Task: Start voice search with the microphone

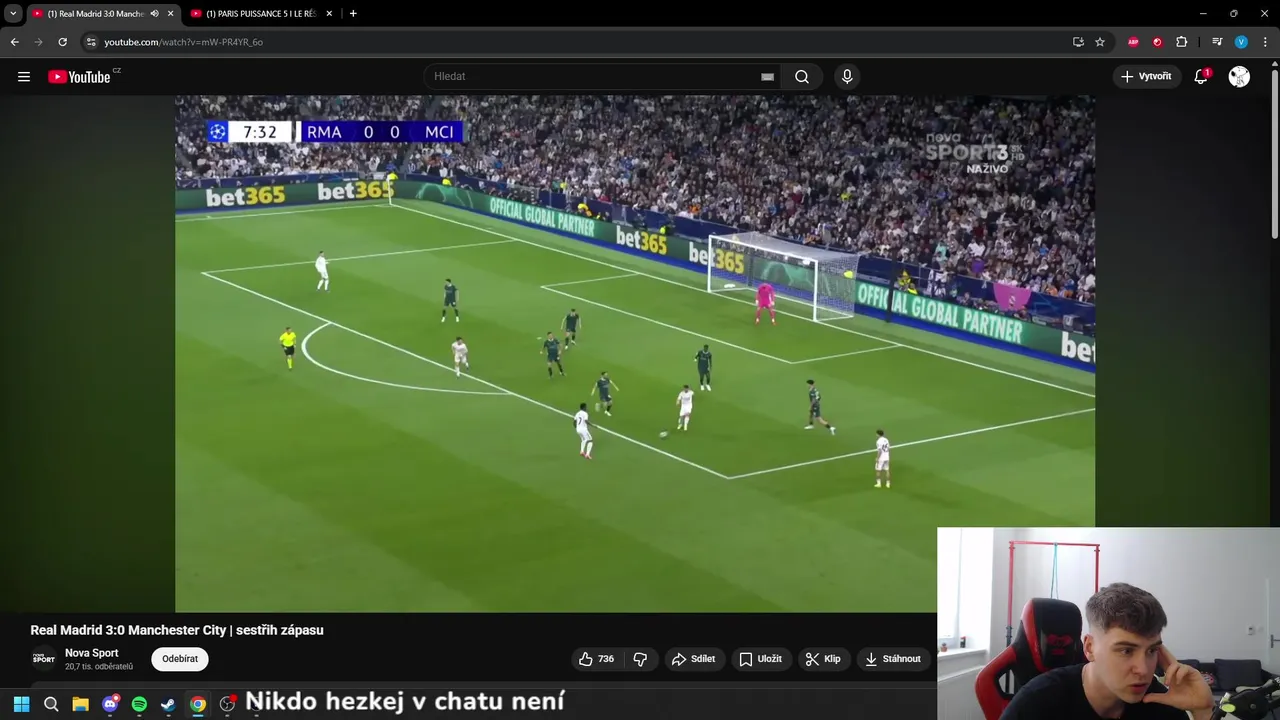Action: click(847, 76)
